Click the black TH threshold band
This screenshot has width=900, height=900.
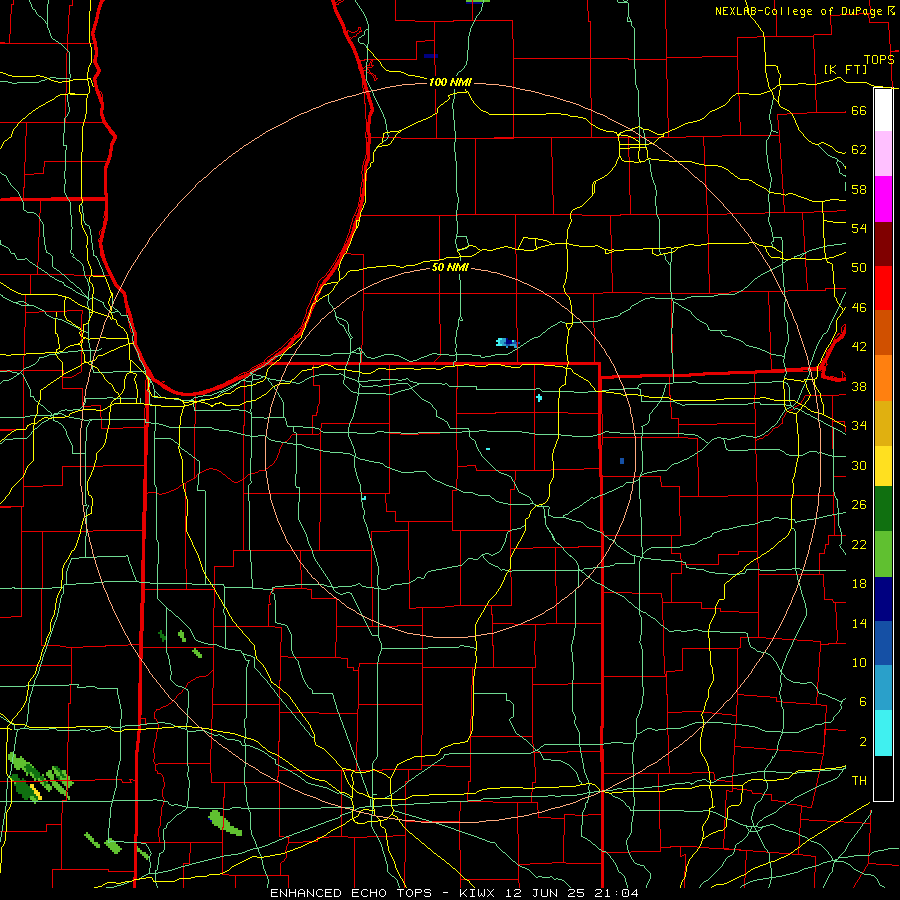pyautogui.click(x=883, y=778)
